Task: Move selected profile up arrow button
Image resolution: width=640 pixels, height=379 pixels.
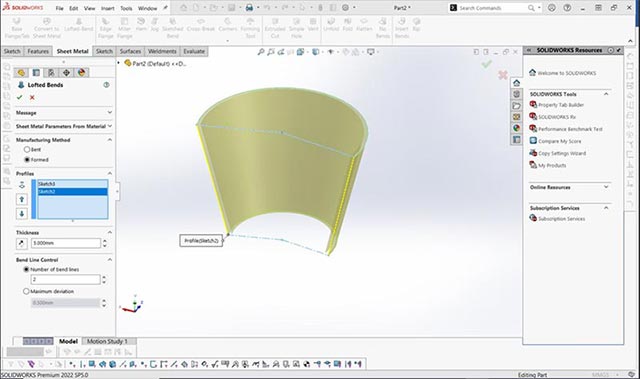Action: 22,199
